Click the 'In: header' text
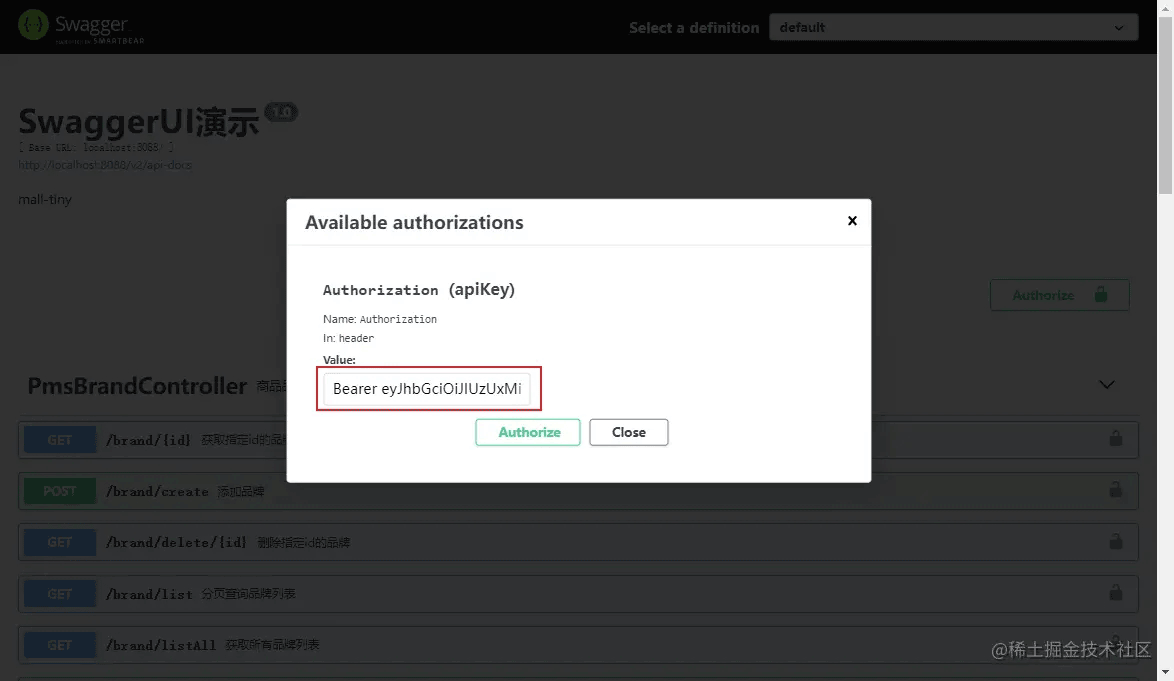The image size is (1174, 681). tap(348, 338)
